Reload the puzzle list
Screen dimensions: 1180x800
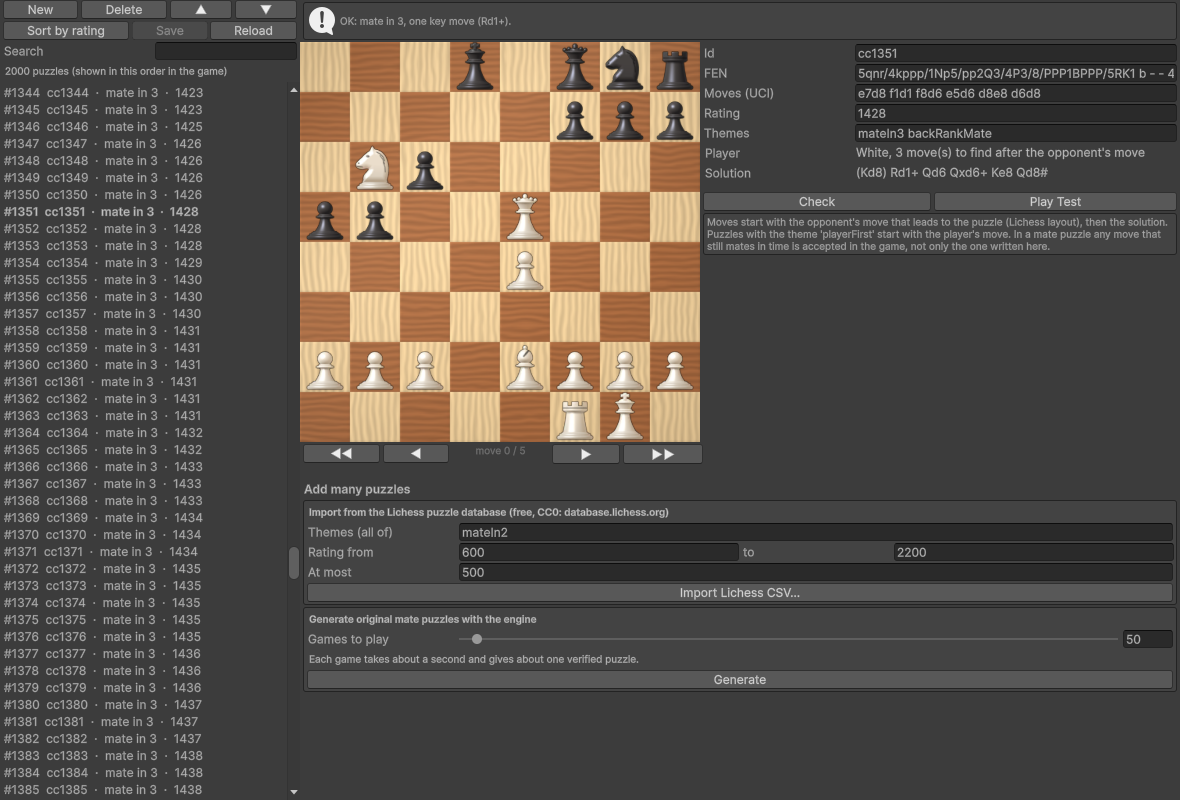pos(253,31)
